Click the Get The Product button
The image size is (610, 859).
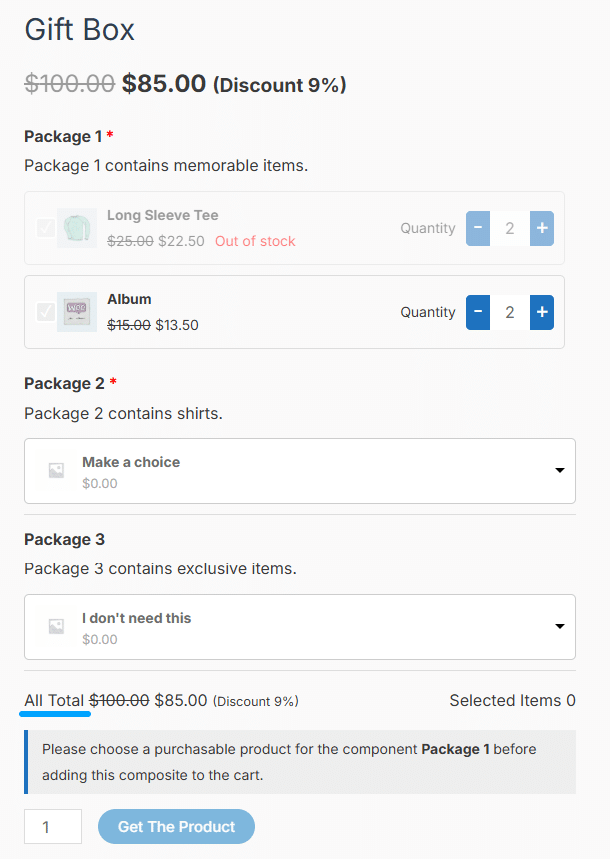[x=176, y=827]
